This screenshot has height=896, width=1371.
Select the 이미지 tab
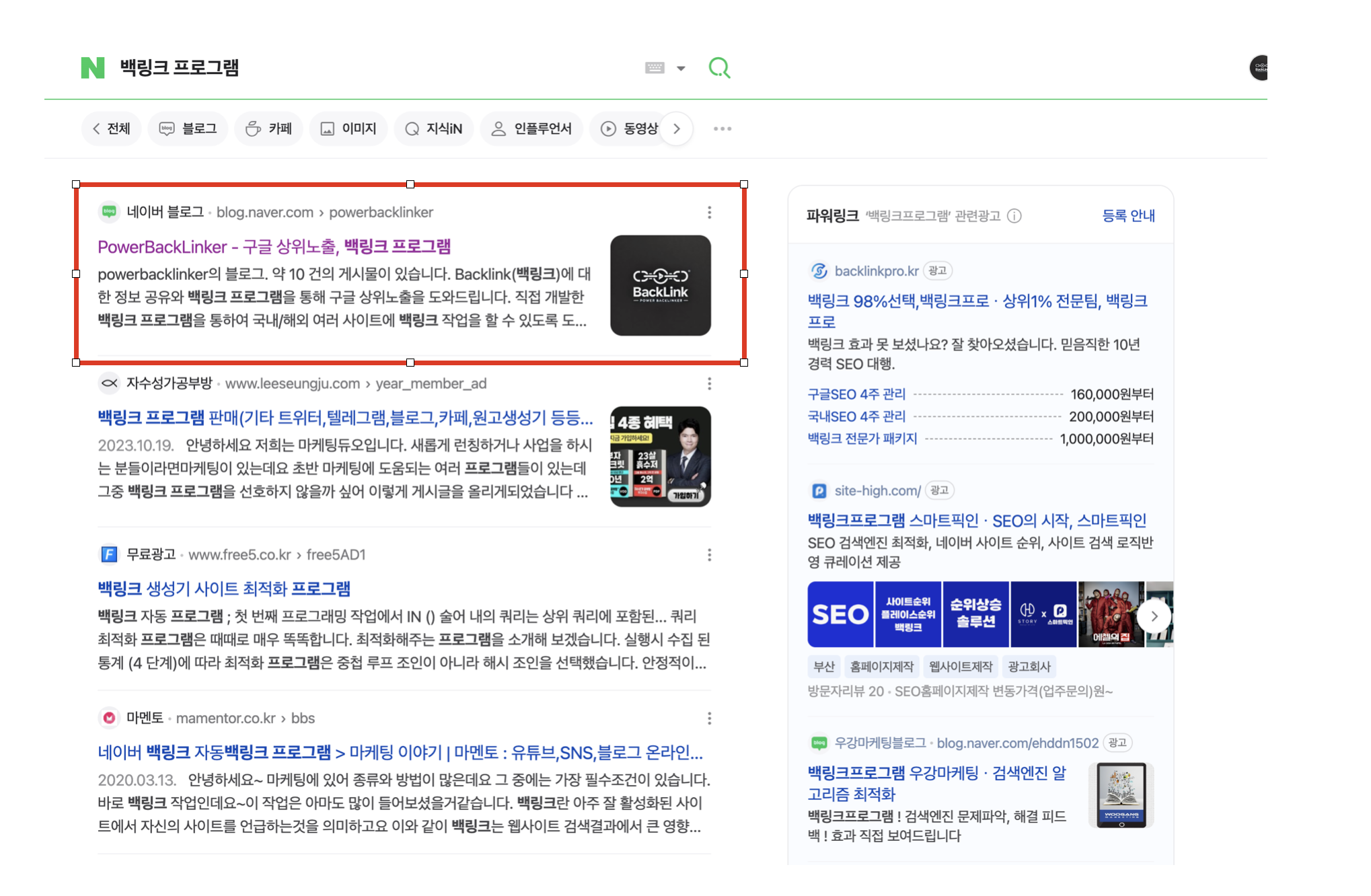348,128
